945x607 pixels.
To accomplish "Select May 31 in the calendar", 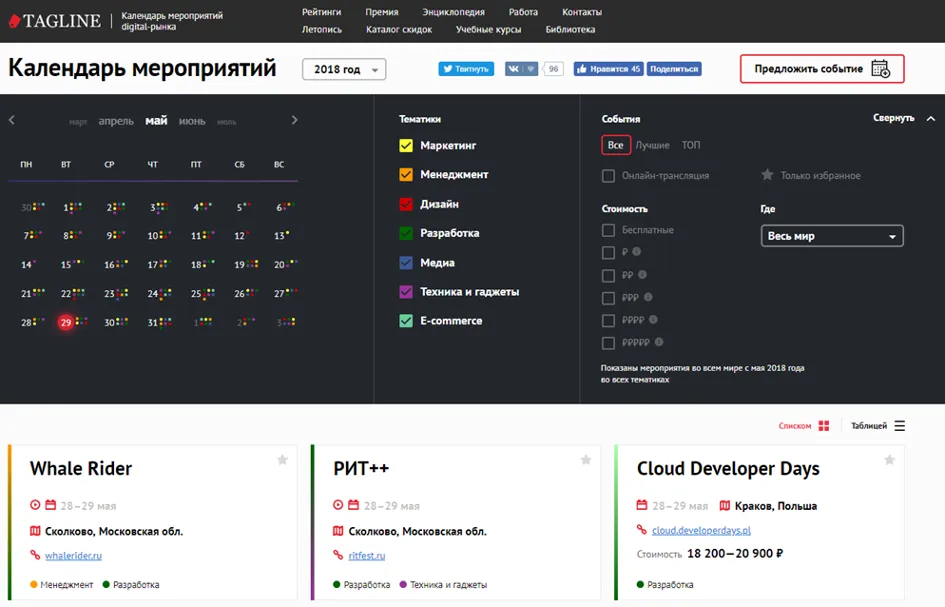I will tap(153, 322).
